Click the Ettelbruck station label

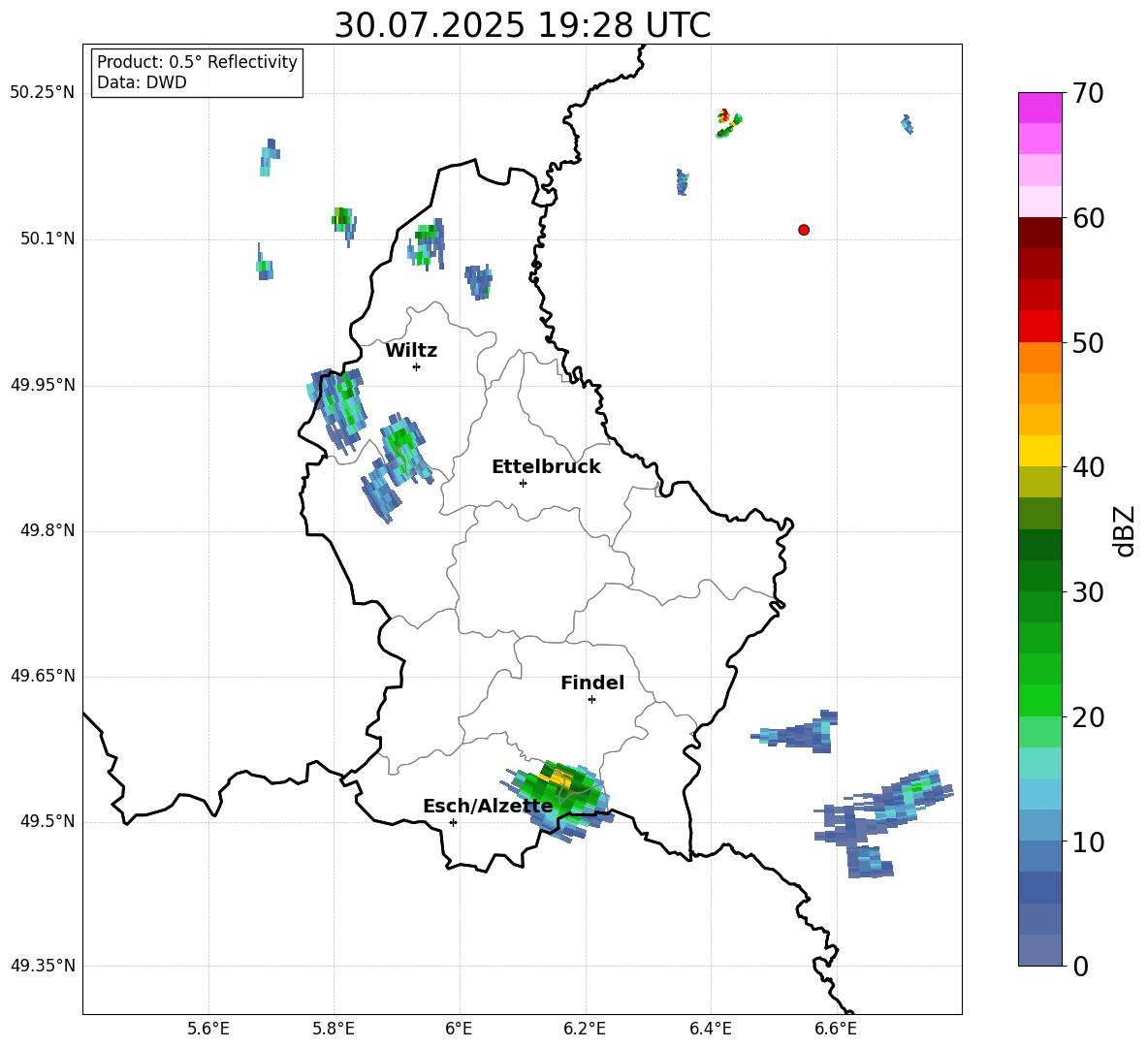pyautogui.click(x=546, y=467)
